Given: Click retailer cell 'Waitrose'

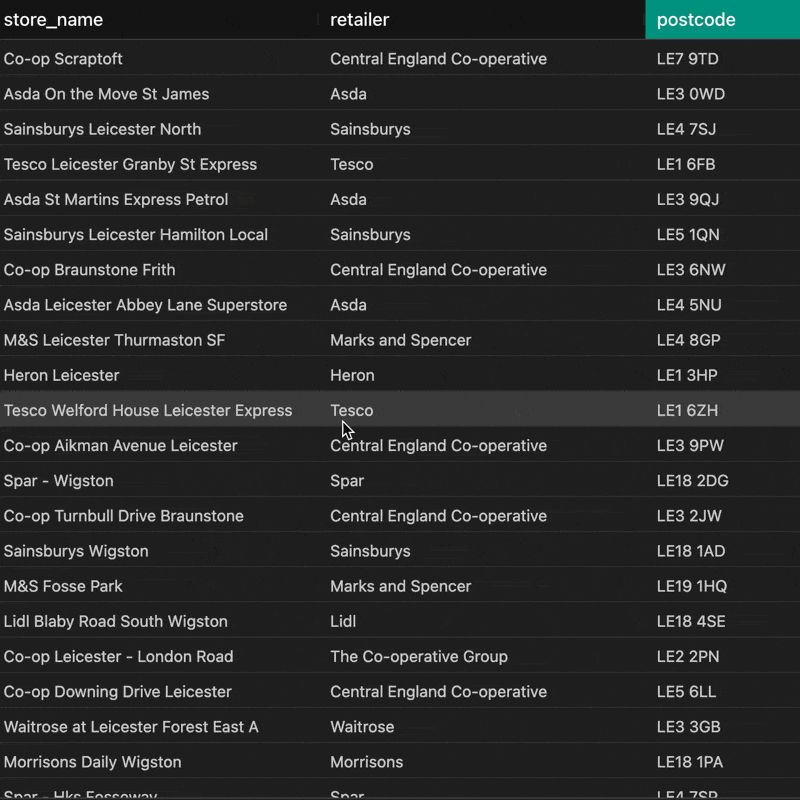Looking at the screenshot, I should click(x=362, y=728).
